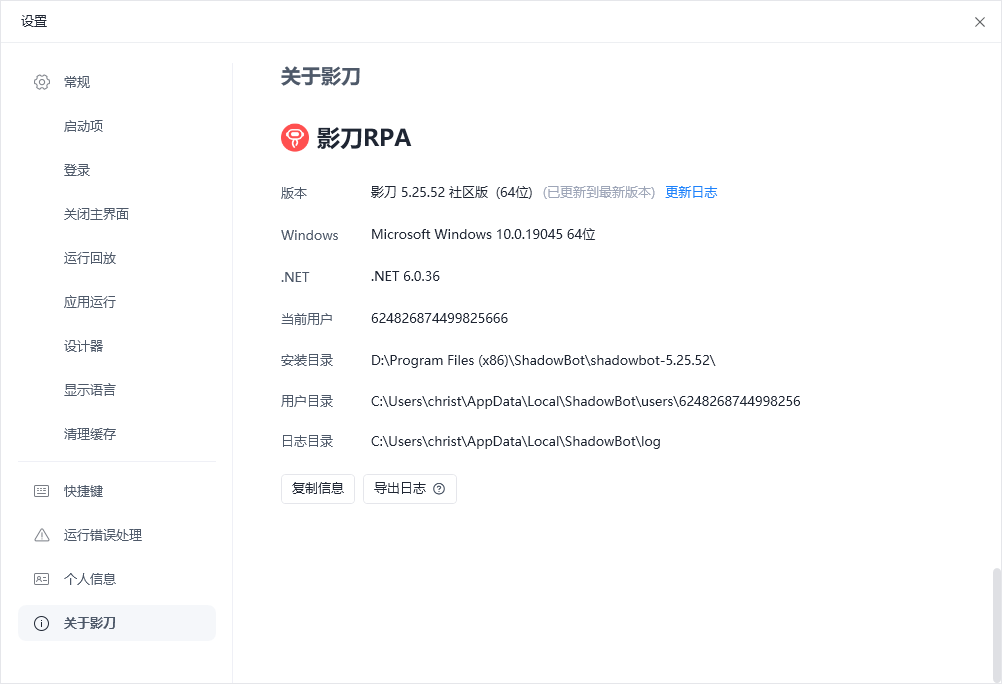Click the 导出日志 button

tap(410, 489)
